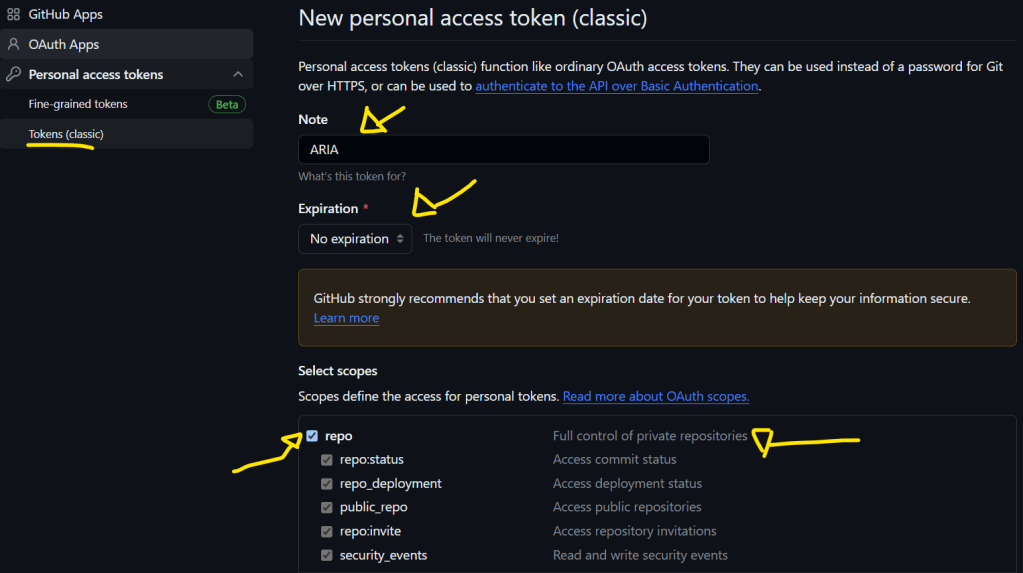Viewport: 1023px width, 573px height.
Task: Toggle the repo scope checkbox
Action: pos(312,436)
